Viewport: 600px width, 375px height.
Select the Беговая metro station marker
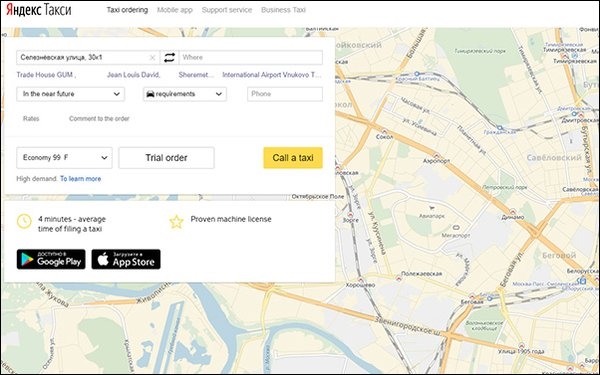(472, 296)
